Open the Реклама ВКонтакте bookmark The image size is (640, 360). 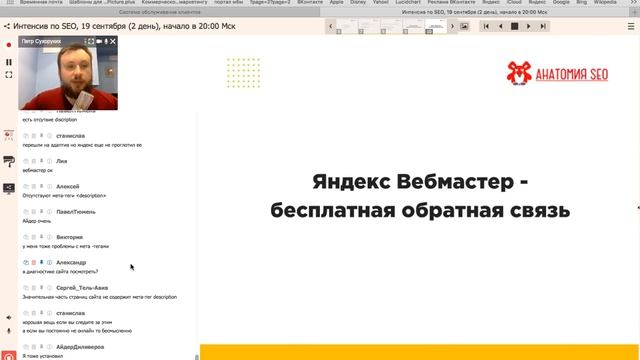pyautogui.click(x=451, y=2)
